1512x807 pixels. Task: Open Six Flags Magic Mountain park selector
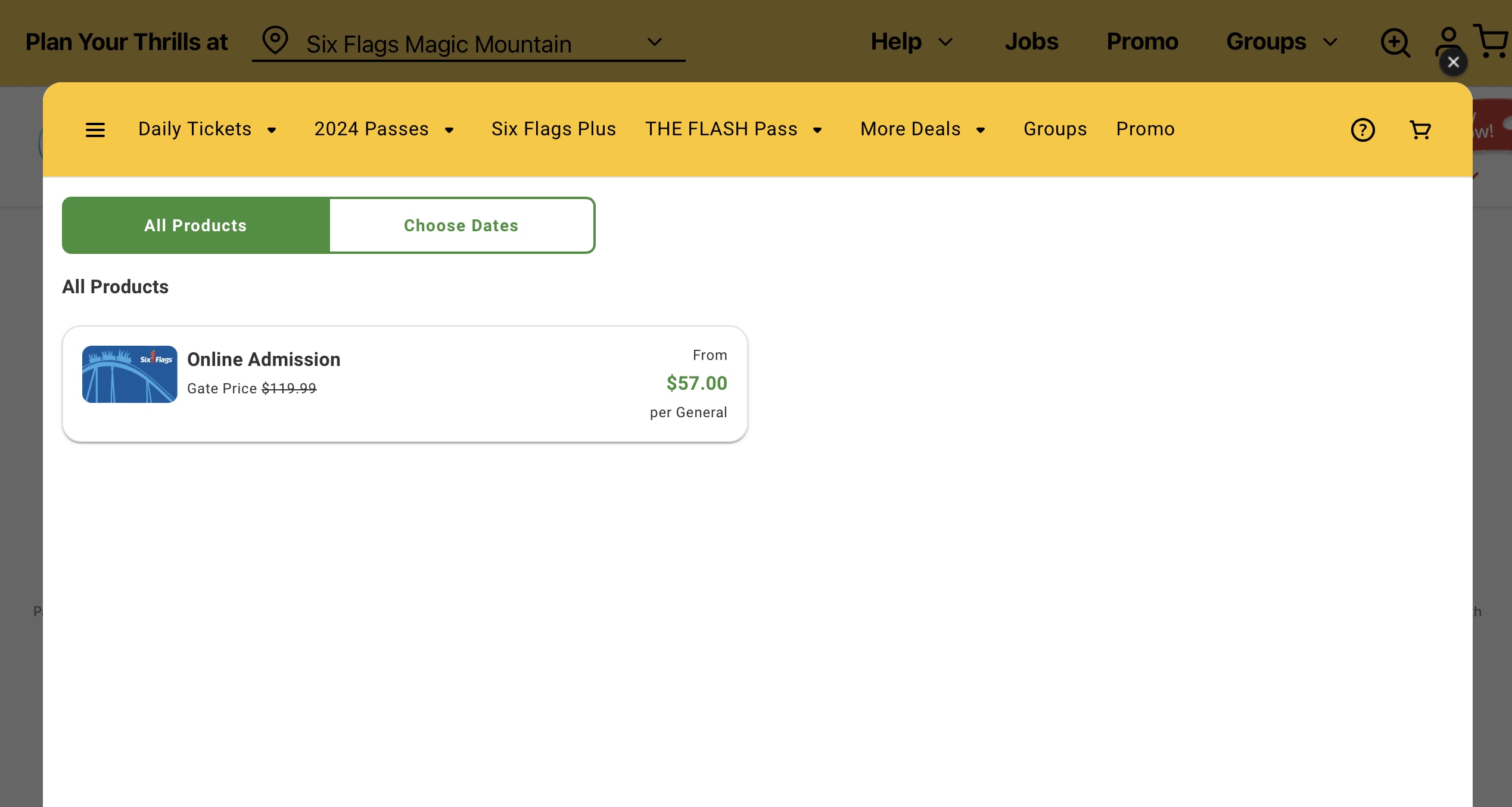click(468, 43)
